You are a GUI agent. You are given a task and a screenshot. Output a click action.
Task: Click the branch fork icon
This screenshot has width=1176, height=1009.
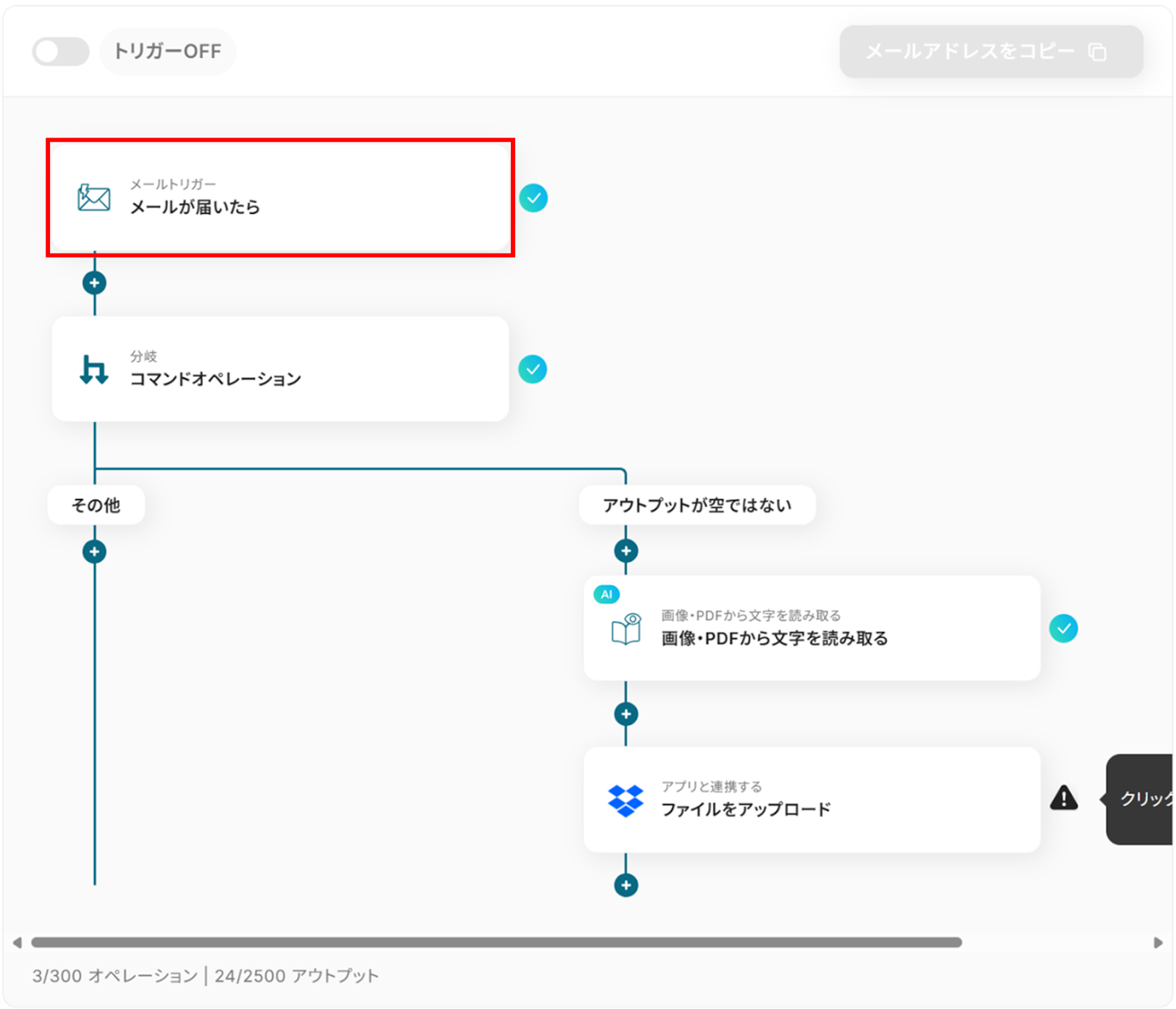(94, 370)
